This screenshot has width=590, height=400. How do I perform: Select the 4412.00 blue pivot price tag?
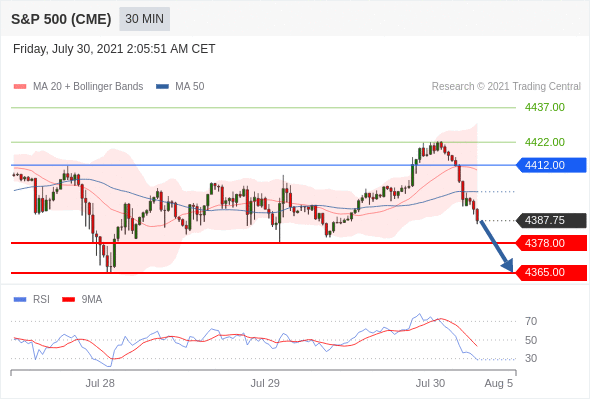pos(551,165)
